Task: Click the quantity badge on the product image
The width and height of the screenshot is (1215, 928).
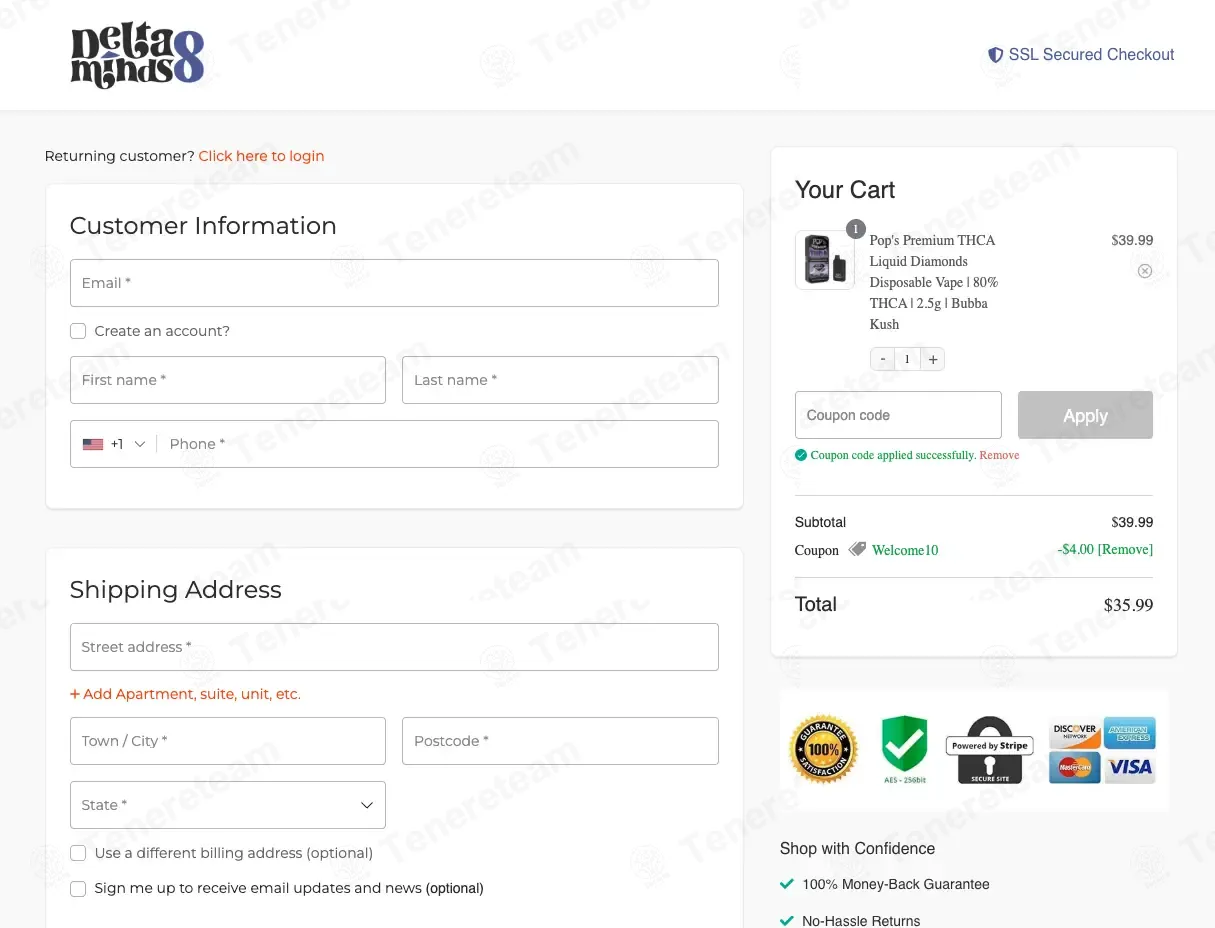Action: (855, 229)
